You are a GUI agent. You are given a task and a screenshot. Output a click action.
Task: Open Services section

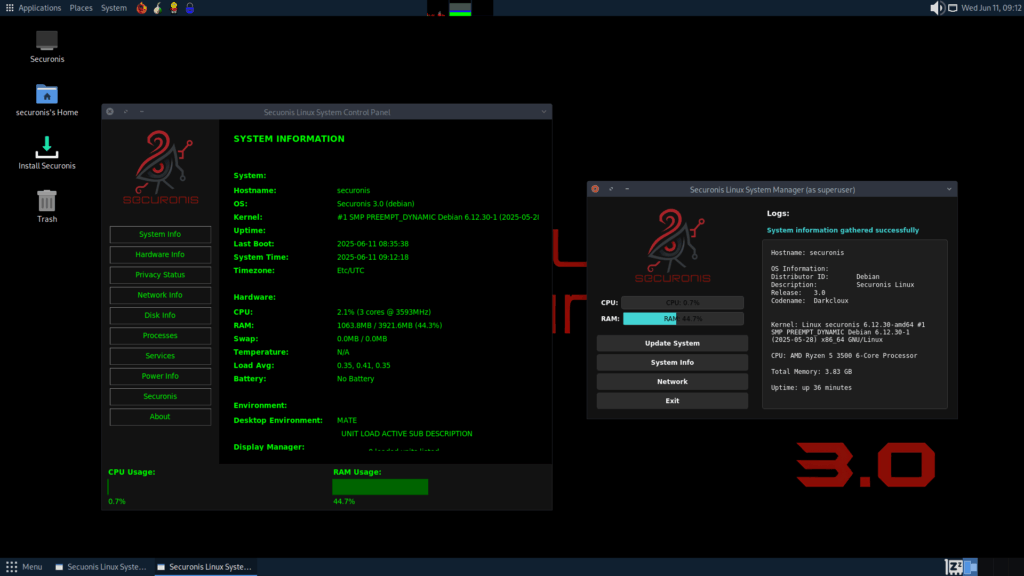(160, 356)
